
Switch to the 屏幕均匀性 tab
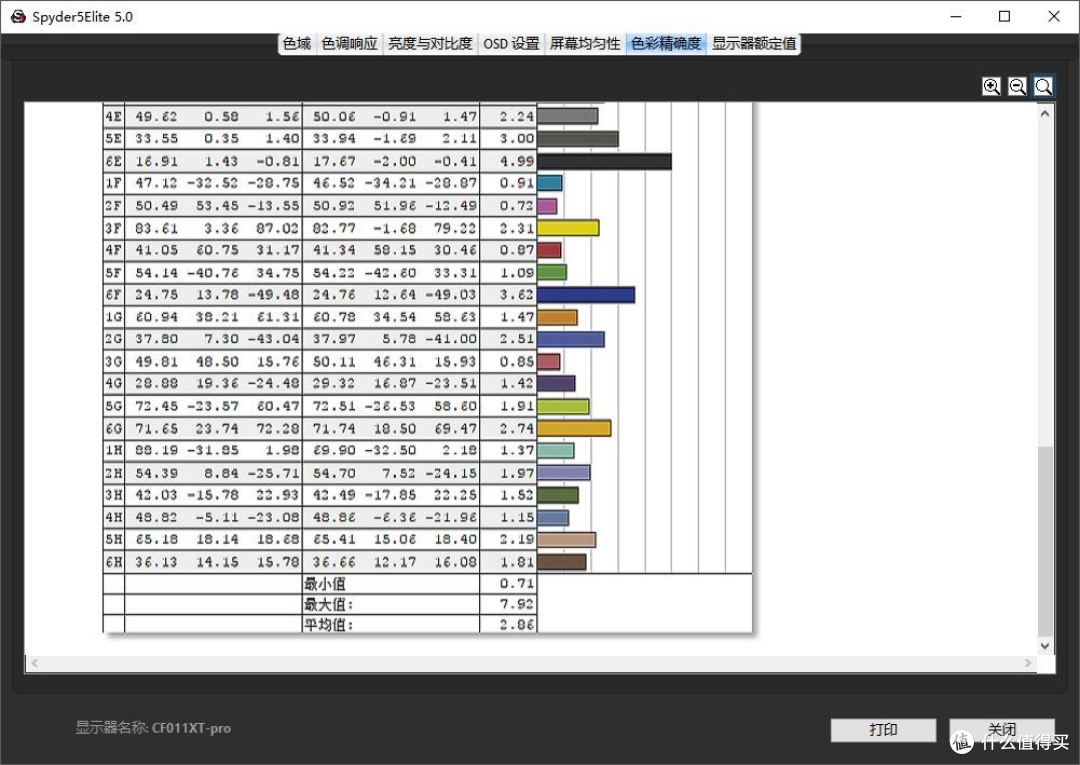585,43
